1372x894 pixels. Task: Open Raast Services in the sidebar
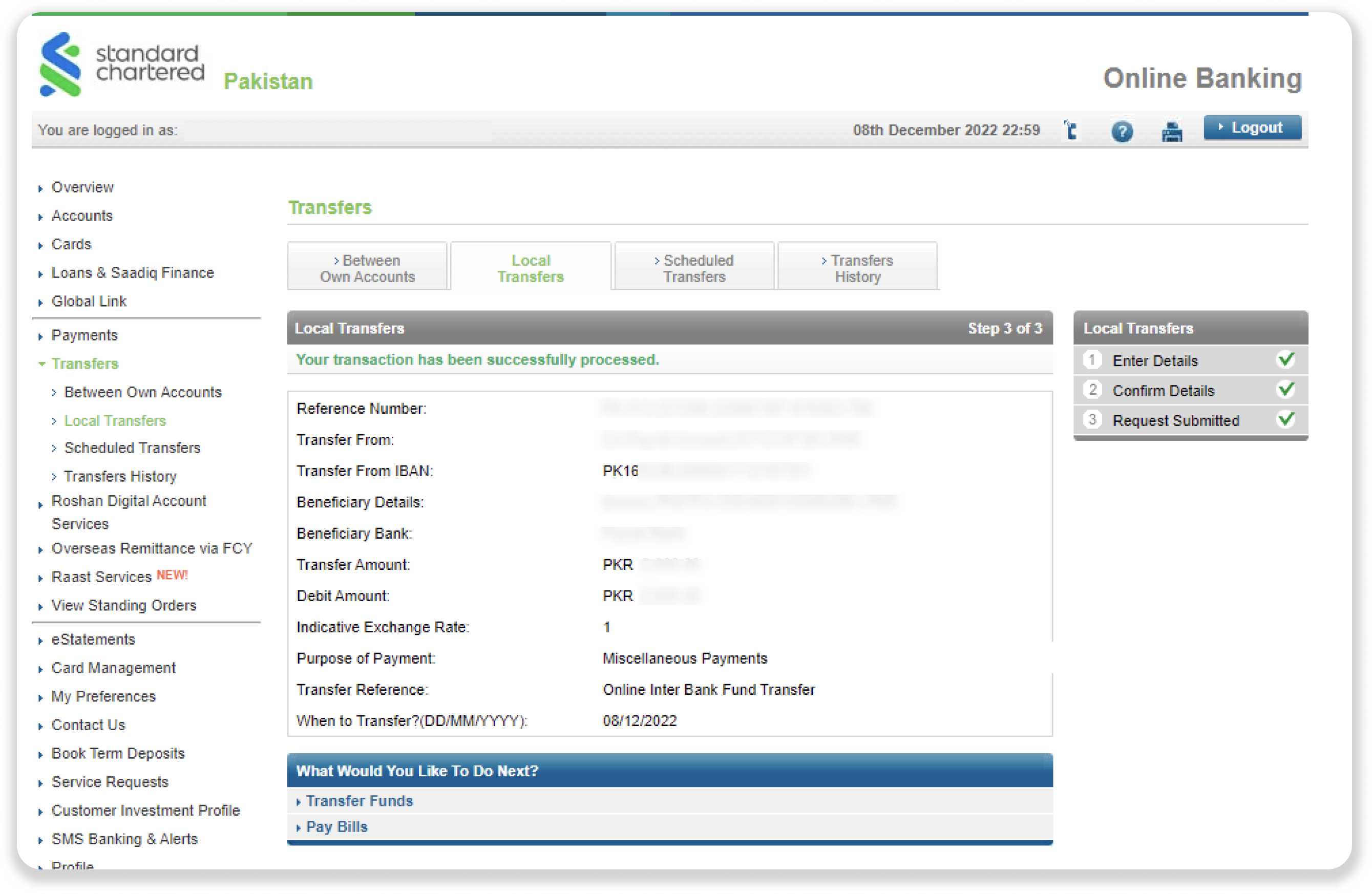[101, 577]
